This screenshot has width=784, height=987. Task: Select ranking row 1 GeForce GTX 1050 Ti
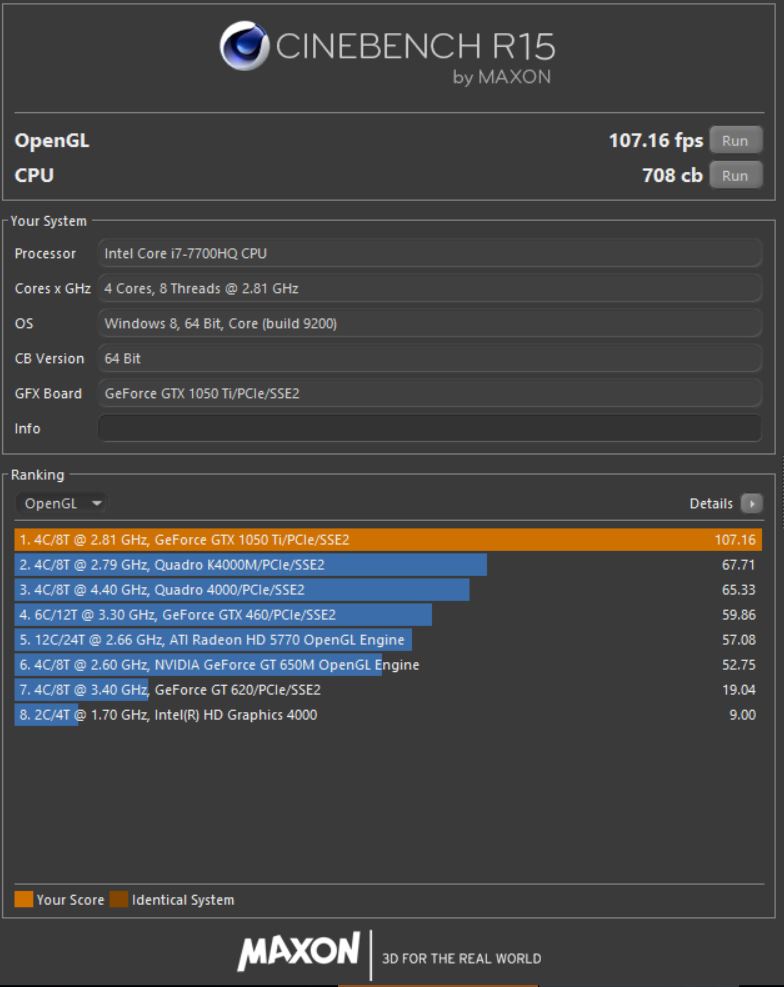point(388,539)
